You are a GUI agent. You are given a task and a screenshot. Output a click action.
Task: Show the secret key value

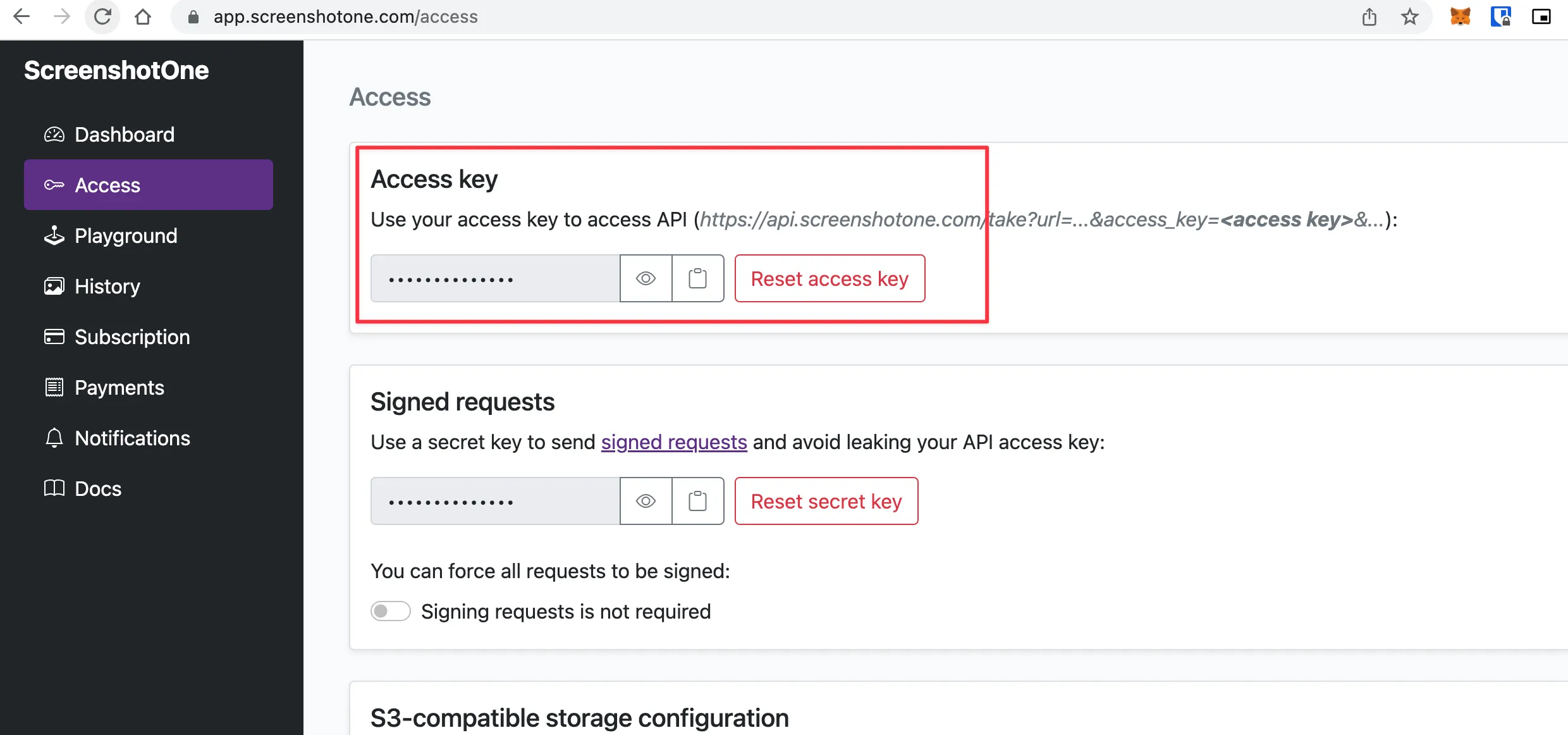click(646, 501)
